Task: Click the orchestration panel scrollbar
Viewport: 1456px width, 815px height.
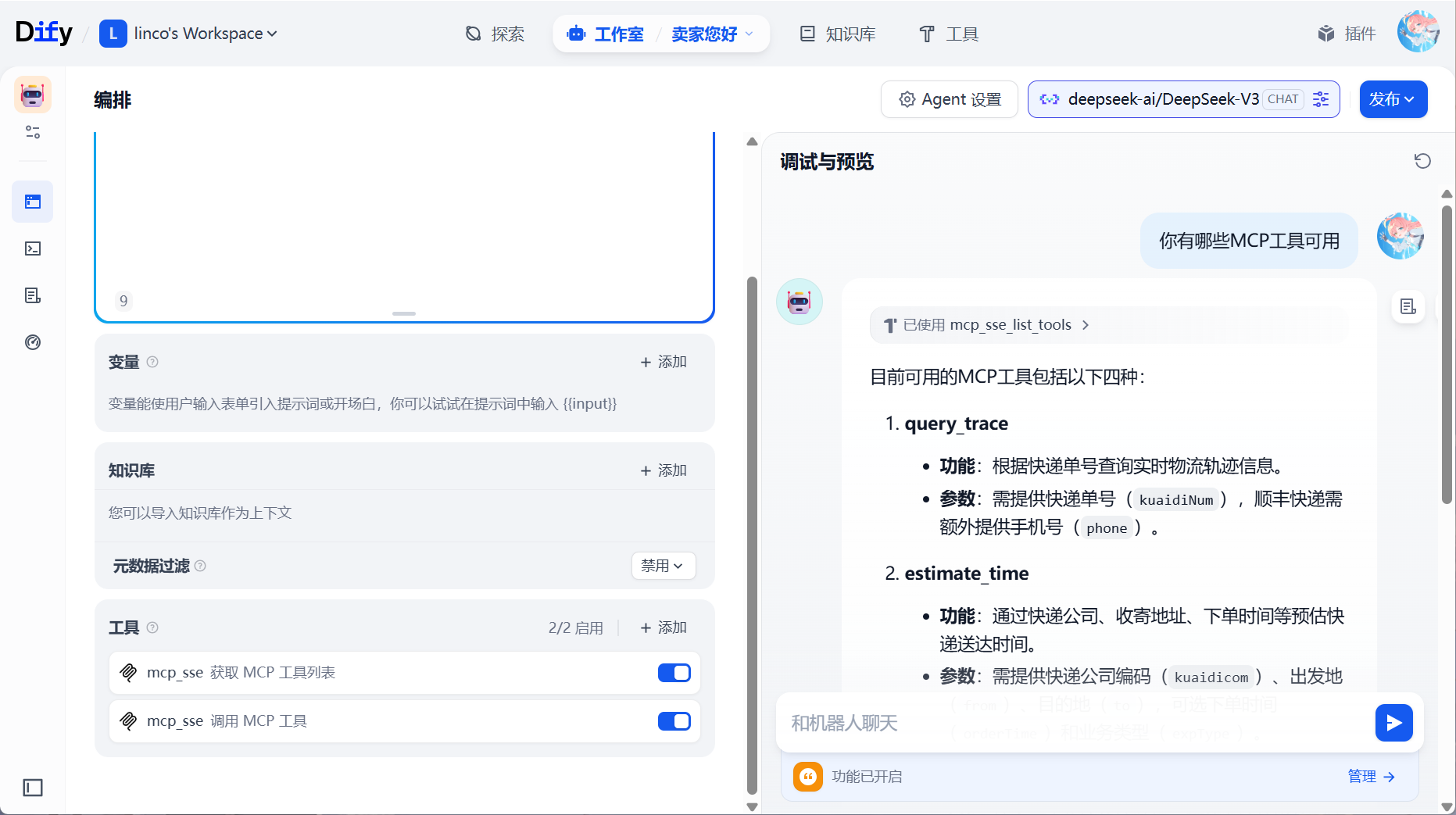Action: [753, 534]
